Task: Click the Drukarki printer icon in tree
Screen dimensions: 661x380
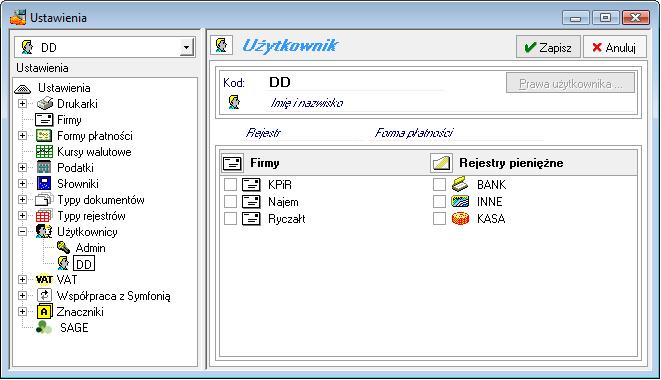Action: pos(45,103)
